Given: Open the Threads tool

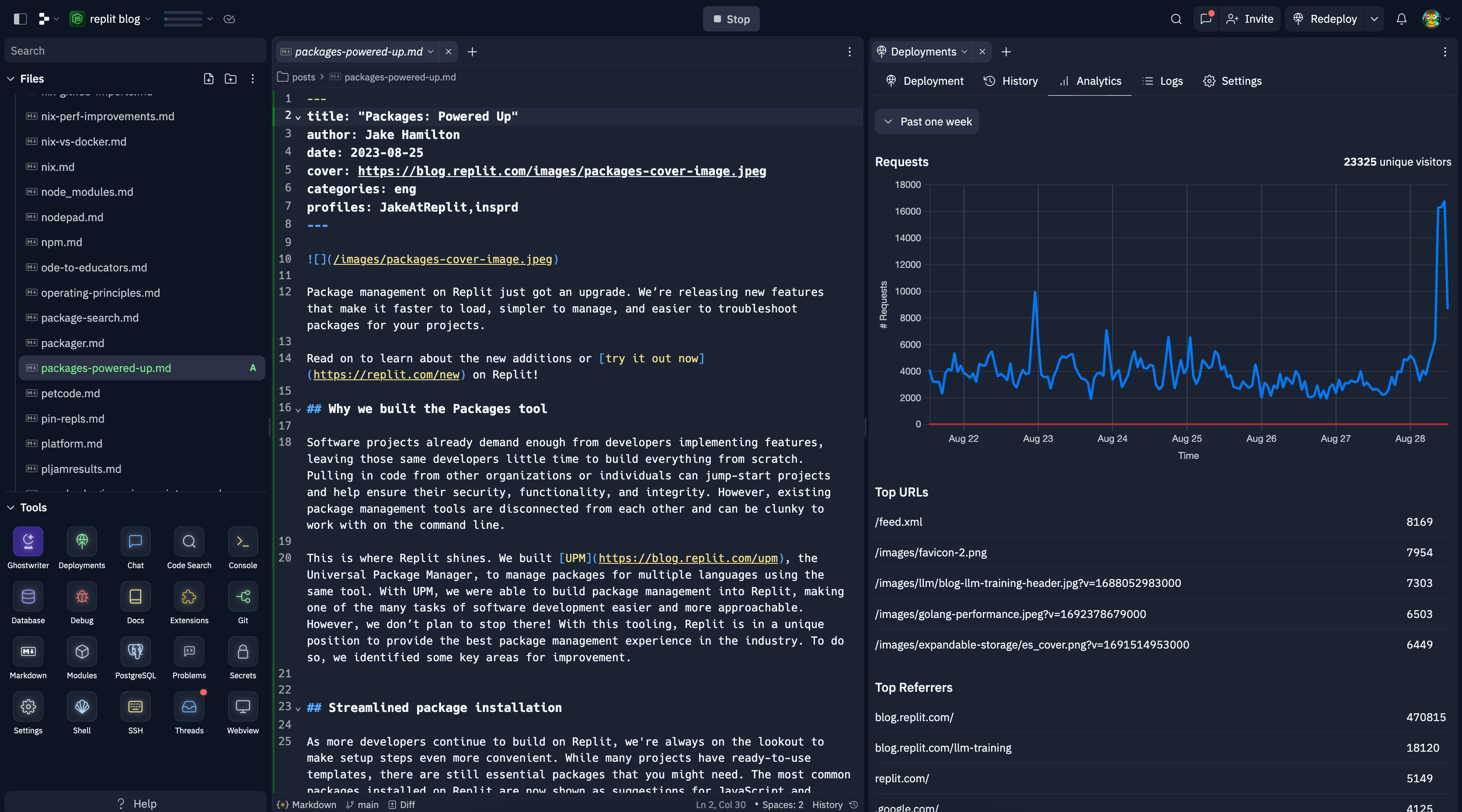Looking at the screenshot, I should tap(189, 707).
